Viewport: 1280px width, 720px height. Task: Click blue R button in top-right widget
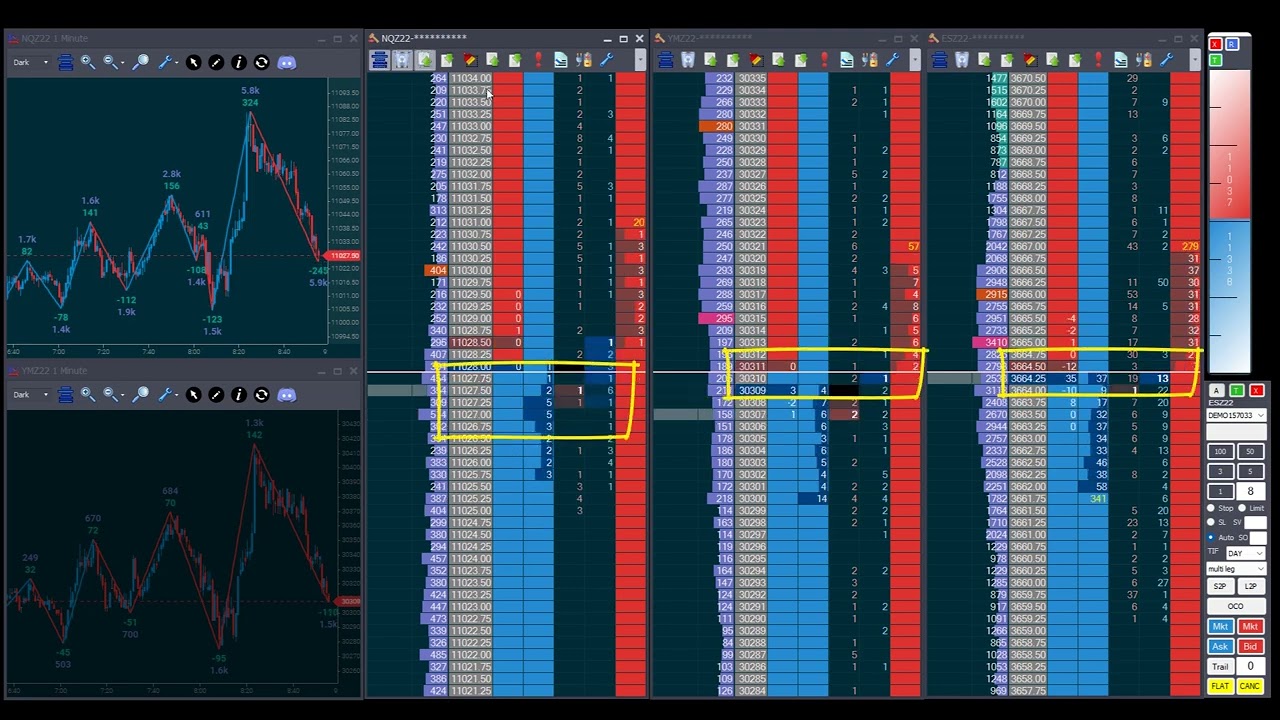pyautogui.click(x=1232, y=44)
